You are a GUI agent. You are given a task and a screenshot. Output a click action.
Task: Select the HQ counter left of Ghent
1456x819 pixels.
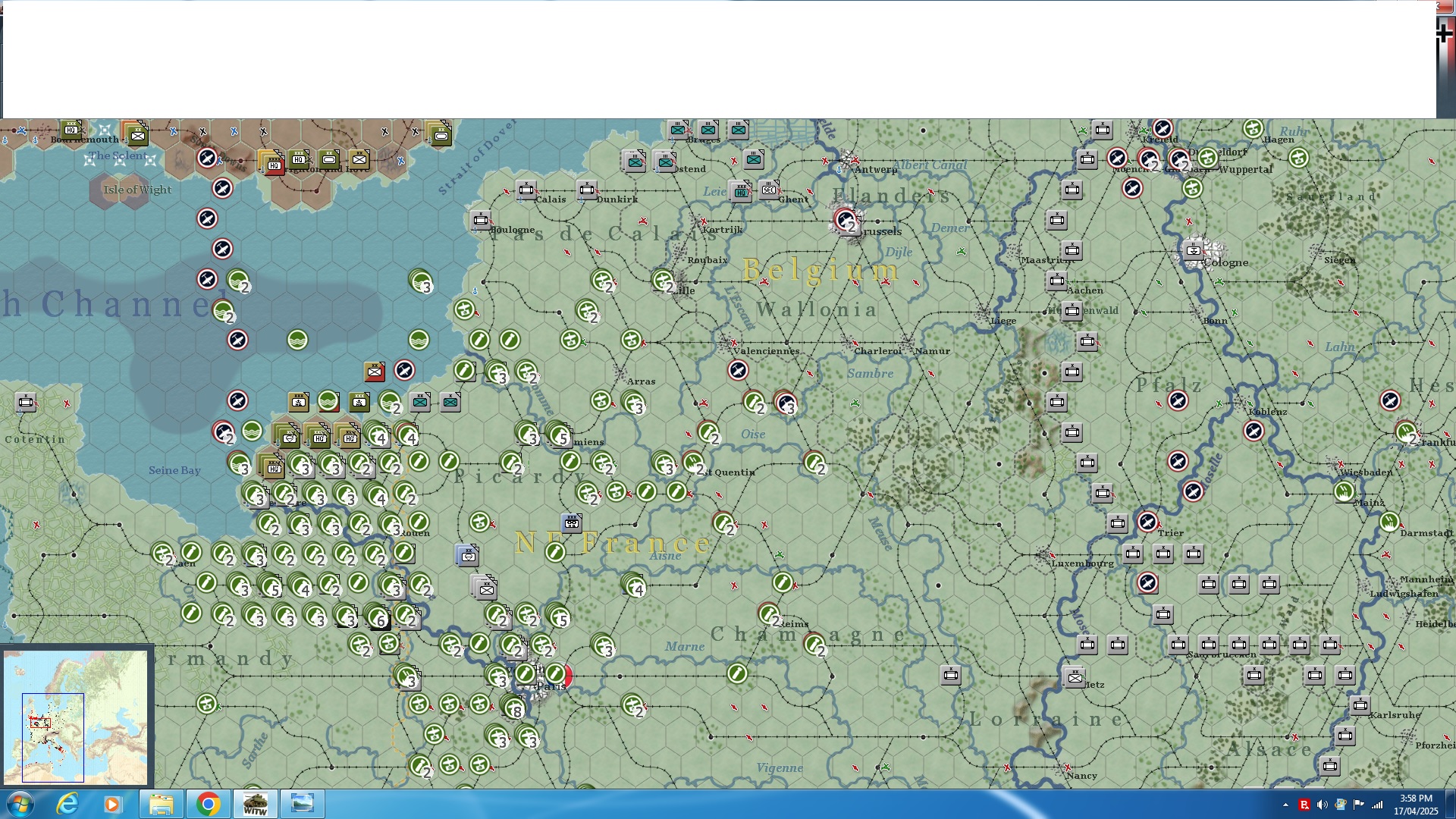click(741, 191)
